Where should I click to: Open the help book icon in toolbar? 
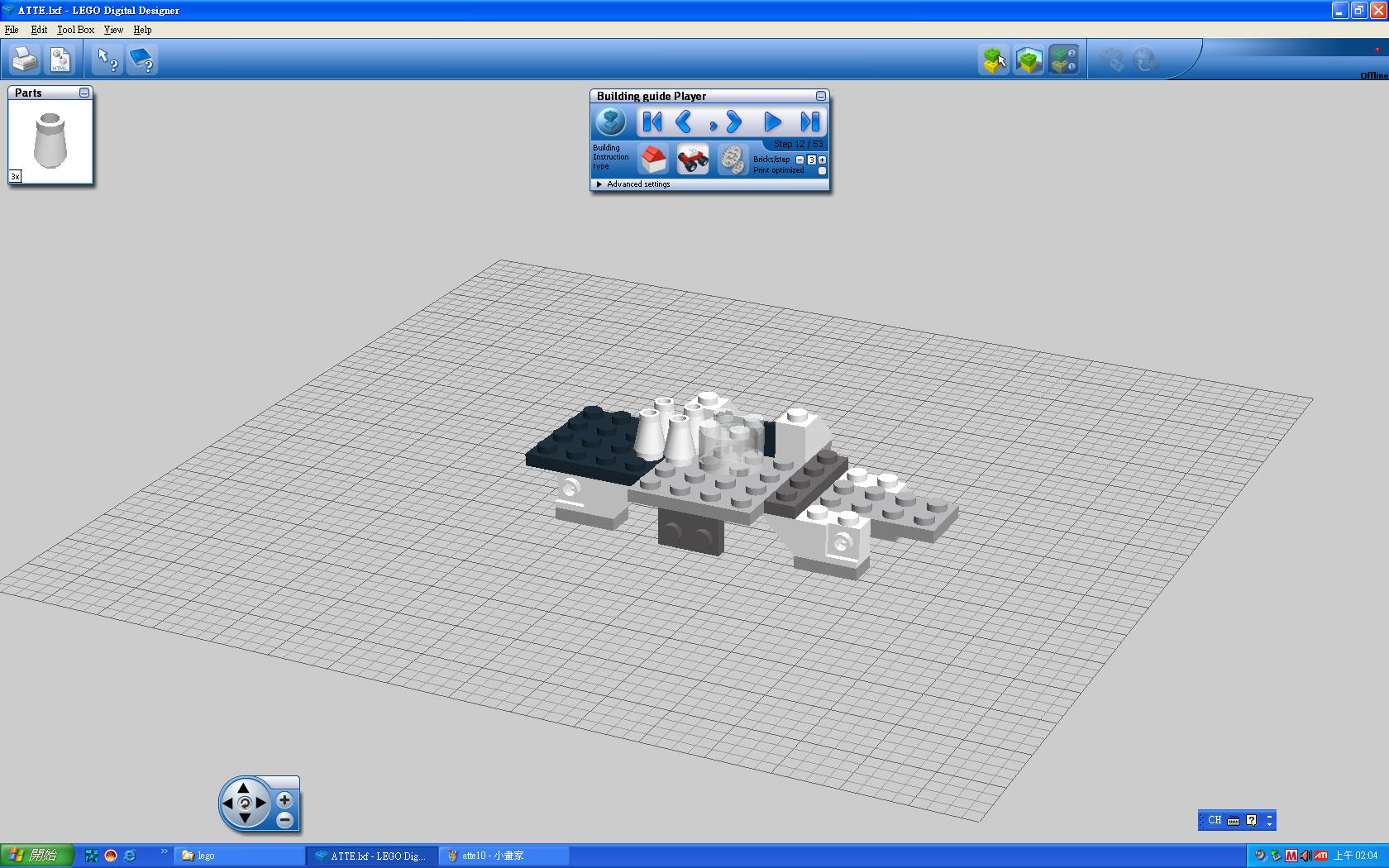pos(142,60)
